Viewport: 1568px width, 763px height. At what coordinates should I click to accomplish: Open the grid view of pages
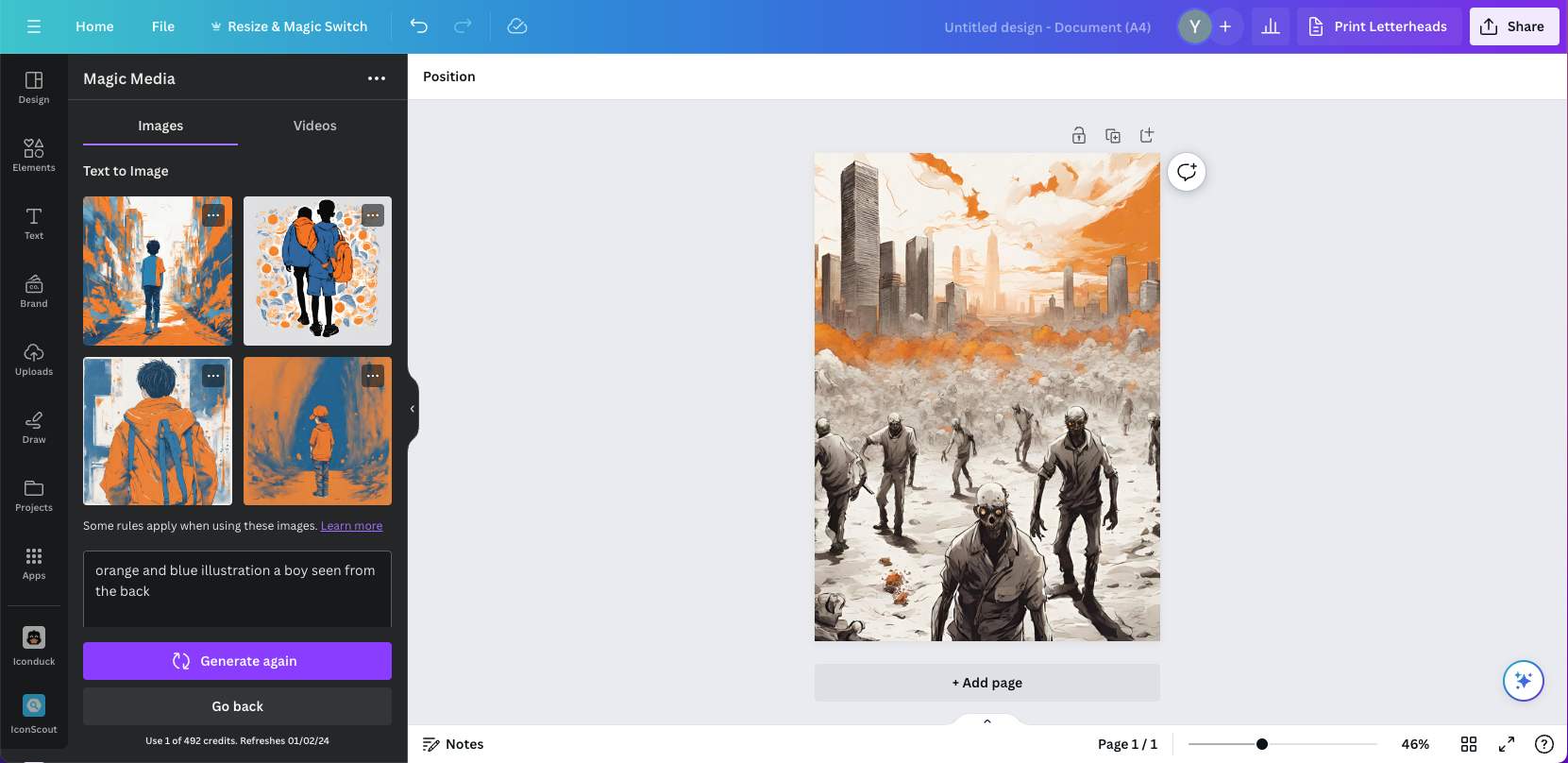pyautogui.click(x=1469, y=744)
